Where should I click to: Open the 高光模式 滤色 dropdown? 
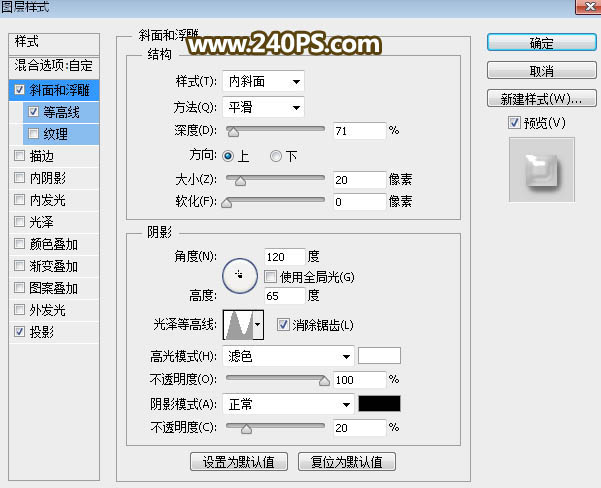click(288, 357)
